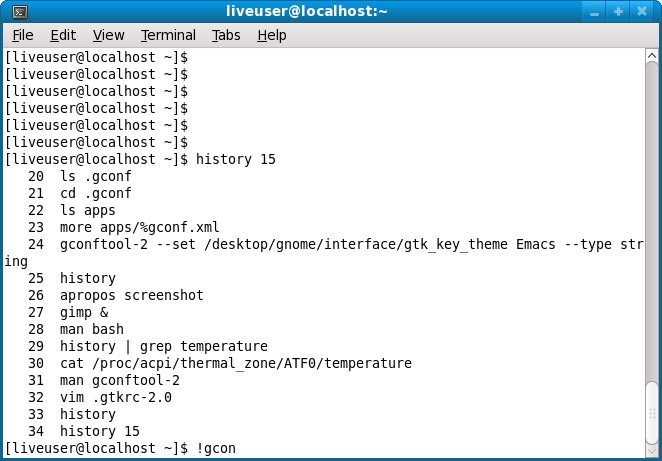
Task: Open the File menu
Action: pyautogui.click(x=23, y=35)
